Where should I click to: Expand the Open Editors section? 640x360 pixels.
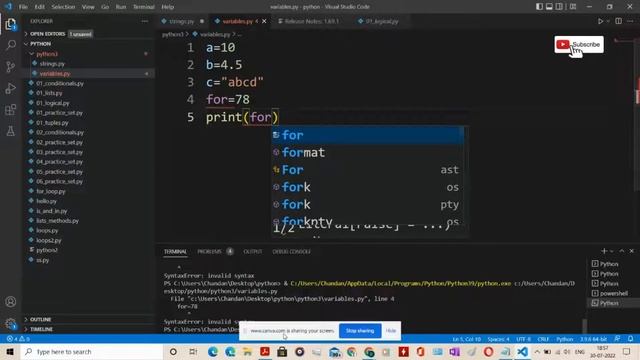click(x=47, y=34)
